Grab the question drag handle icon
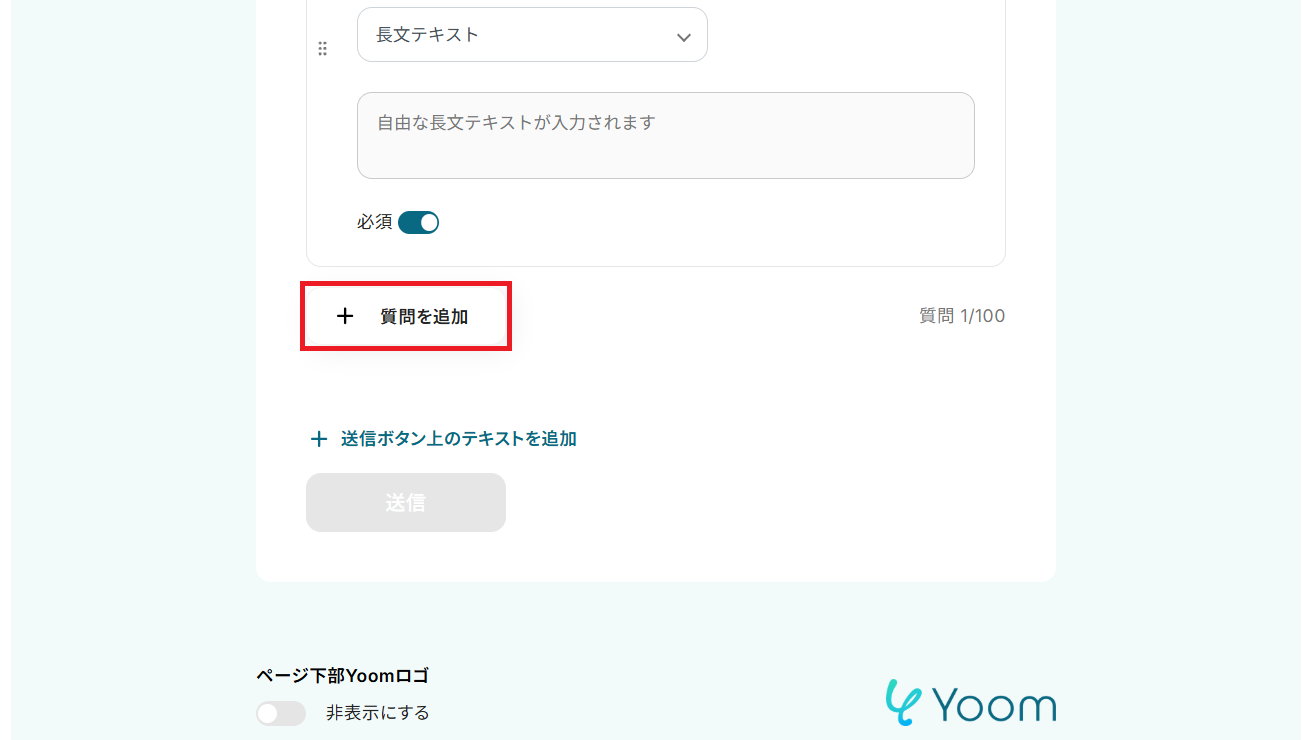 (322, 49)
